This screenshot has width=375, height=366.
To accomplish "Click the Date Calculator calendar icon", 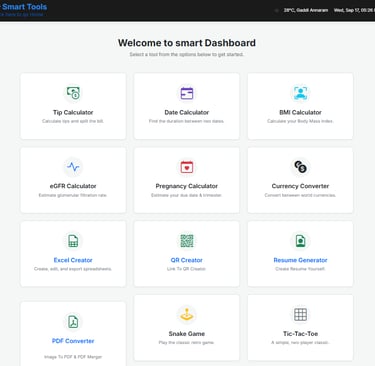I will pyautogui.click(x=187, y=93).
